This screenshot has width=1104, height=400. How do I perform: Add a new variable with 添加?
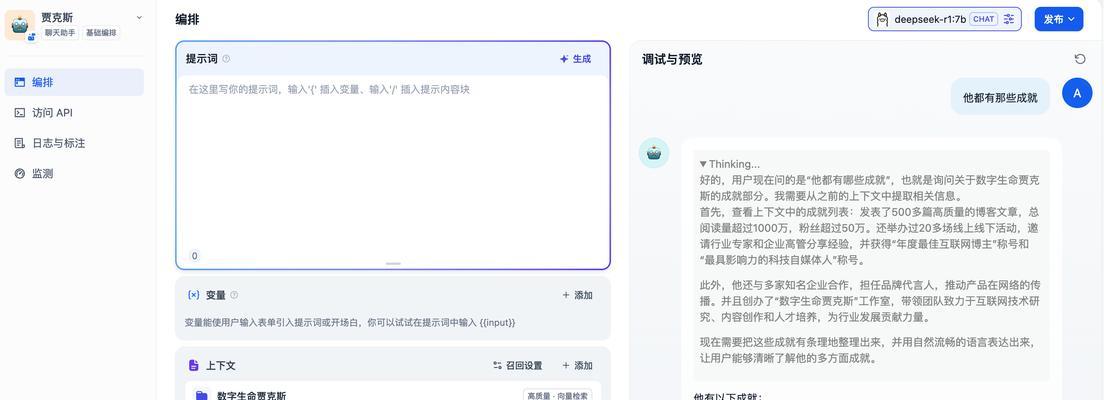577,295
